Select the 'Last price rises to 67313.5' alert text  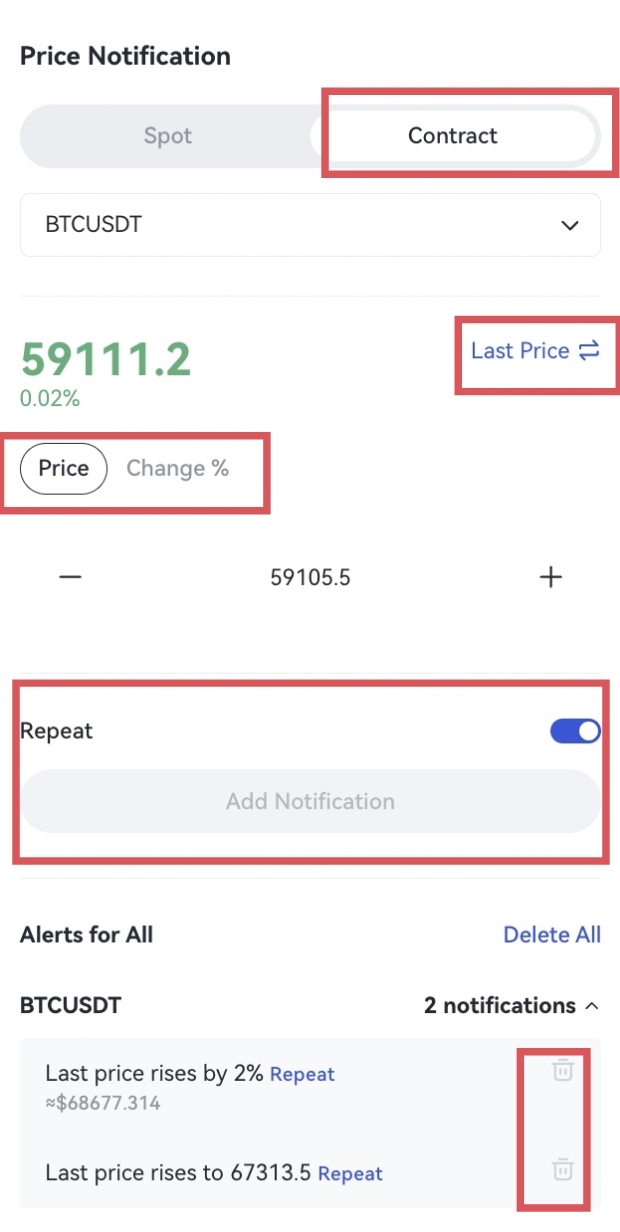point(178,1173)
